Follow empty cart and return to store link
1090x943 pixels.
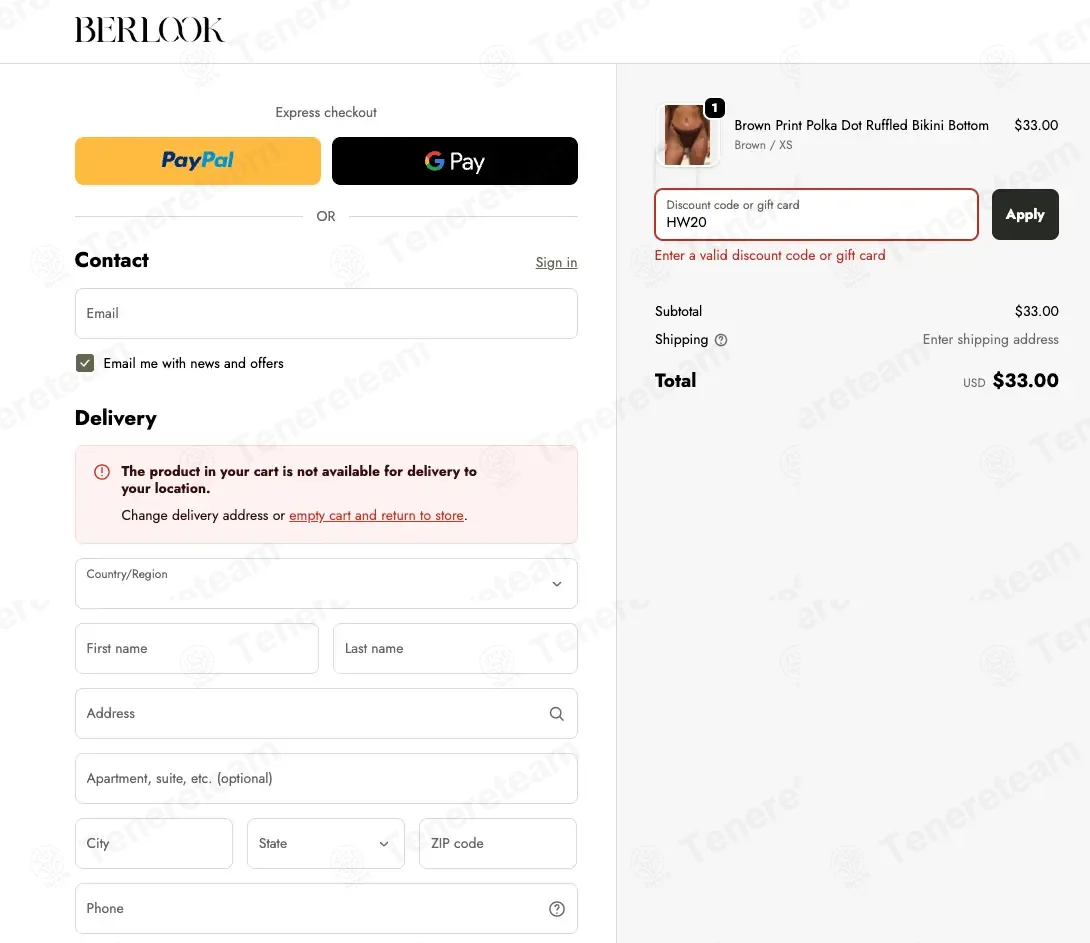[377, 516]
